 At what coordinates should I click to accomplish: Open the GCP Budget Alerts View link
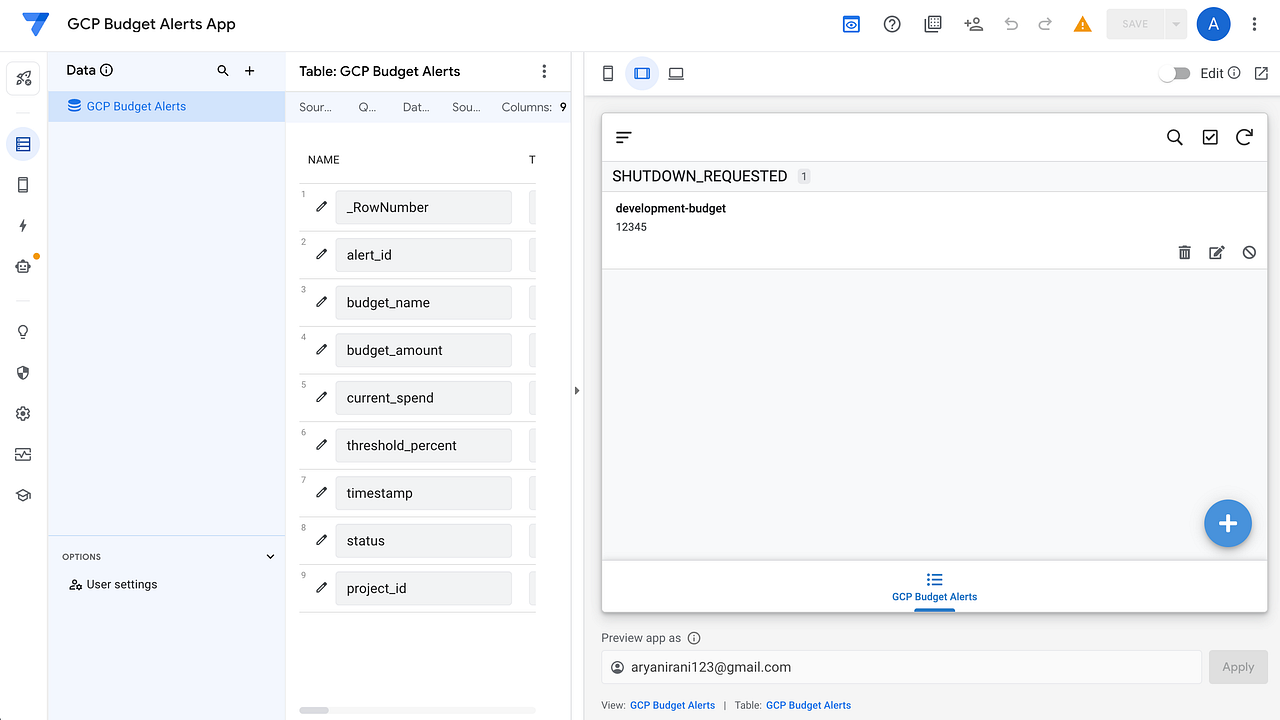672,705
